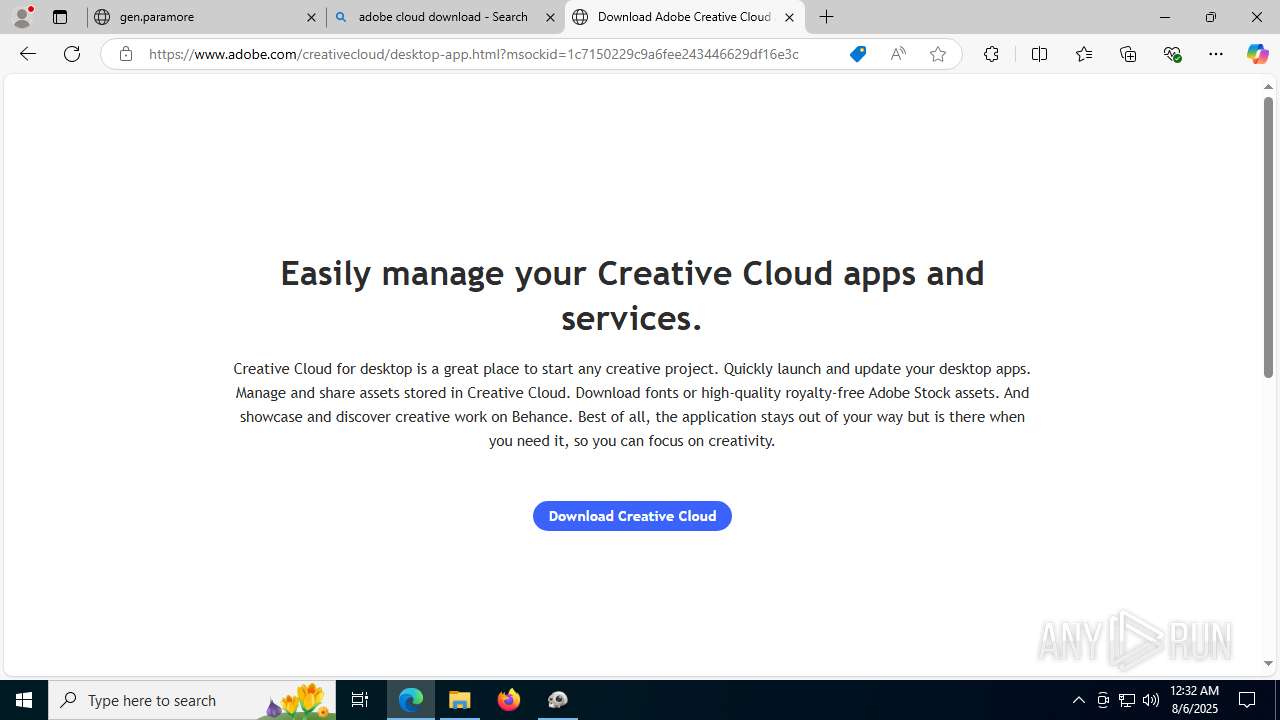Screen dimensions: 1280x720
Task: Toggle split screen view
Action: pos(1039,54)
